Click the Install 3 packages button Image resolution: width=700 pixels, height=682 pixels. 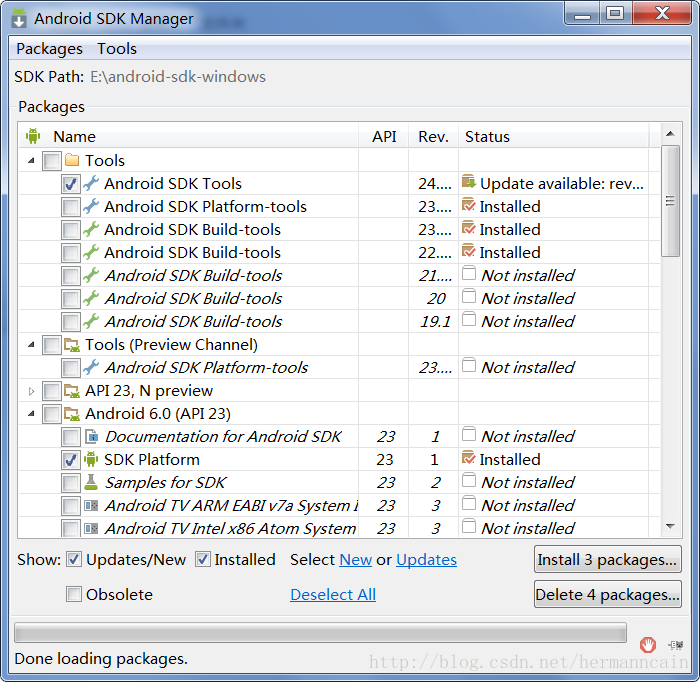[x=608, y=559]
